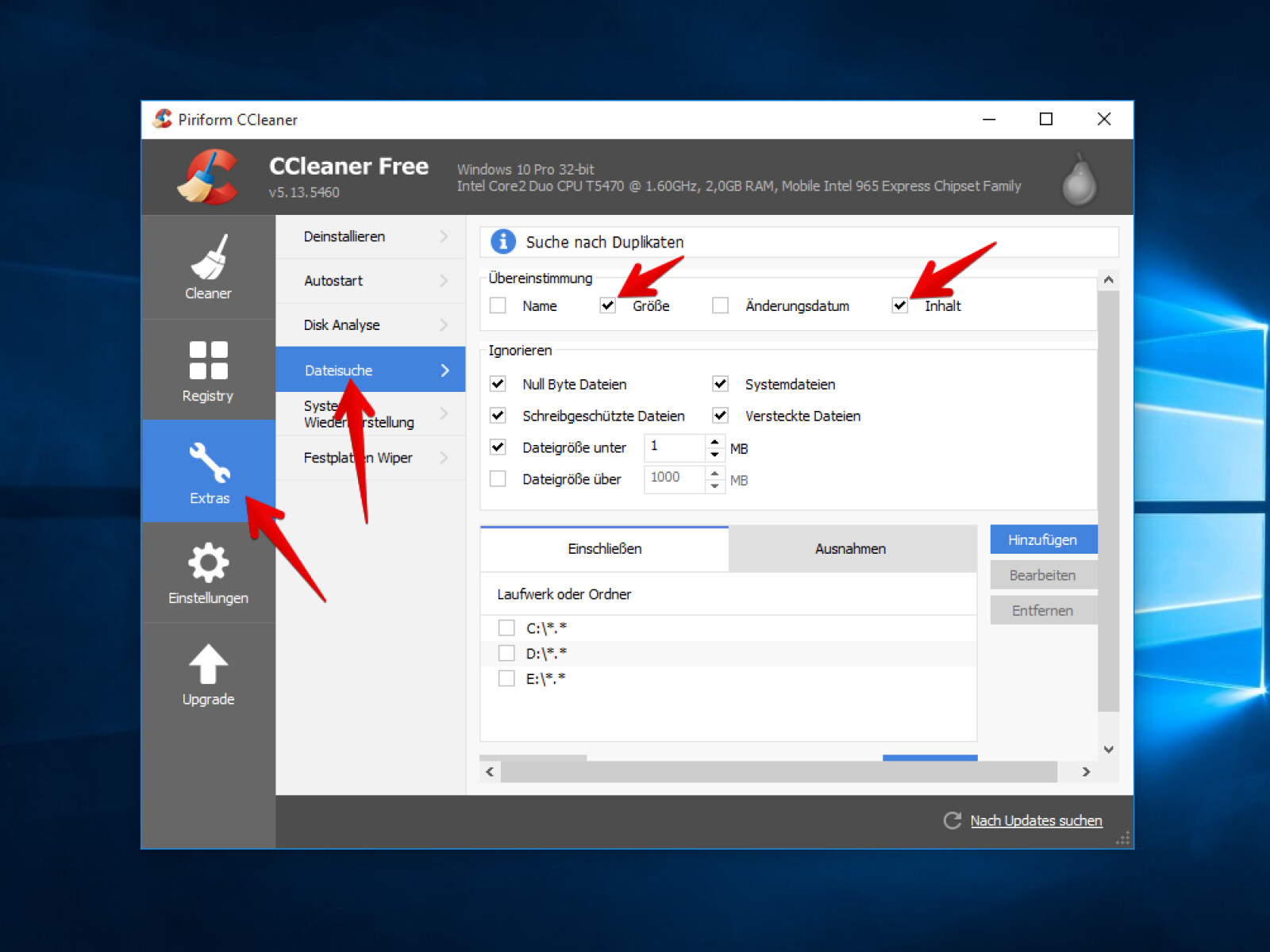
Task: Switch to the Einschließen tab
Action: click(x=605, y=549)
